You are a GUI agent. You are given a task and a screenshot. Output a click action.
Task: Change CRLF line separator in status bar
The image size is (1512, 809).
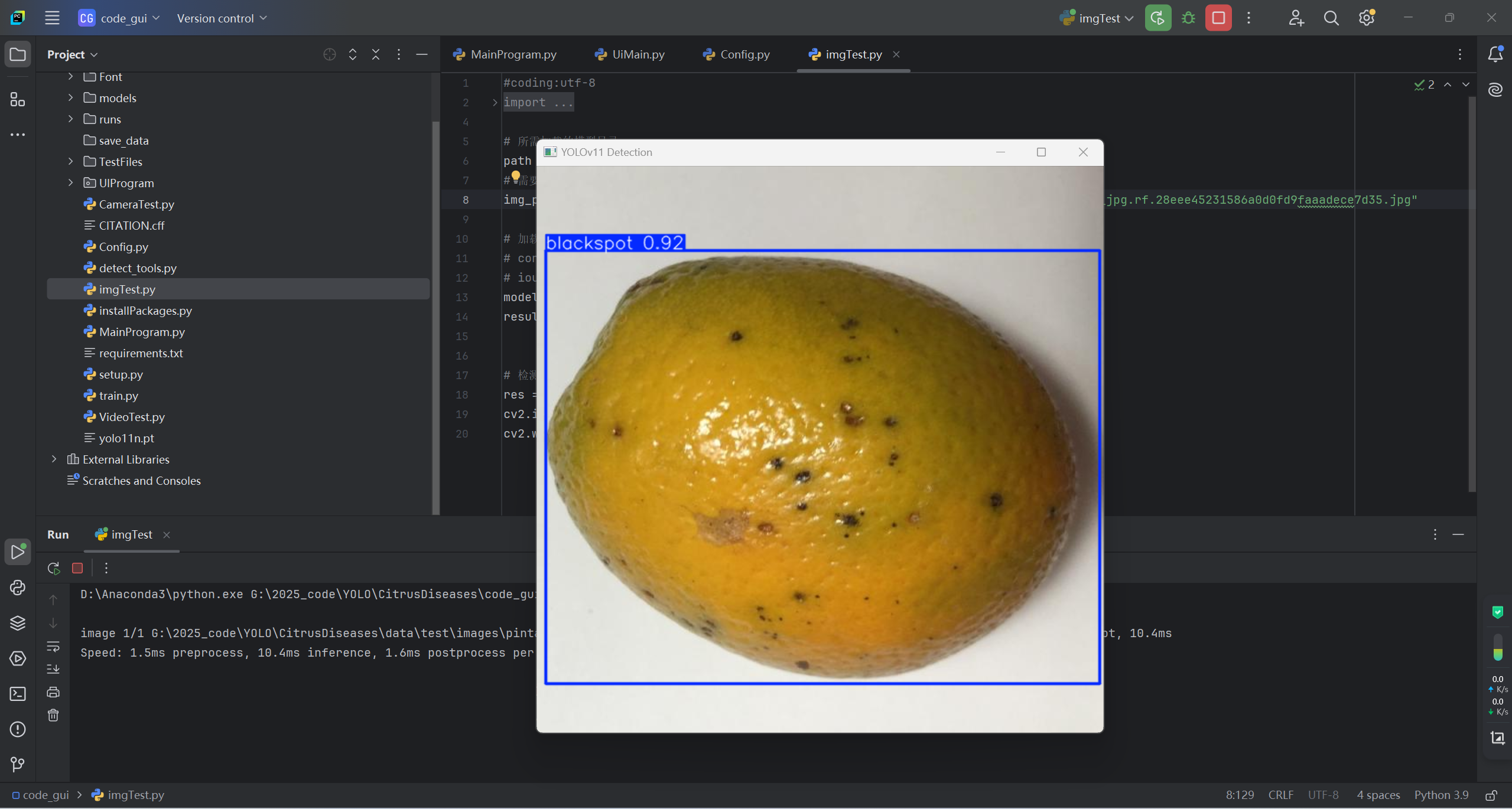pyautogui.click(x=1280, y=795)
